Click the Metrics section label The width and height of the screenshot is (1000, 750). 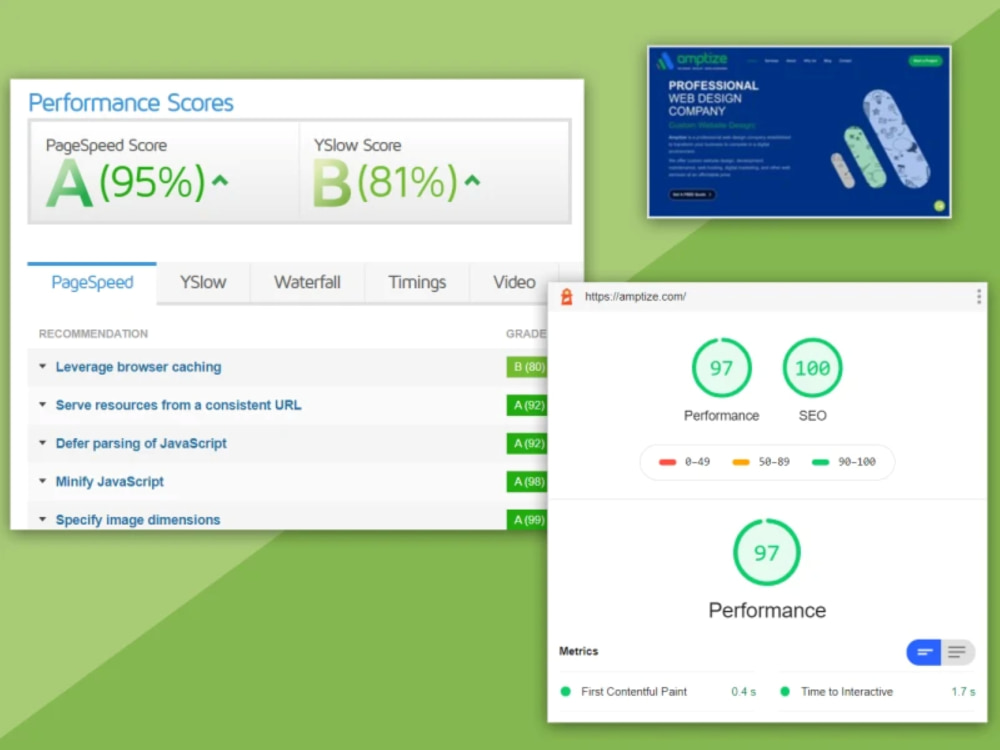coord(578,651)
